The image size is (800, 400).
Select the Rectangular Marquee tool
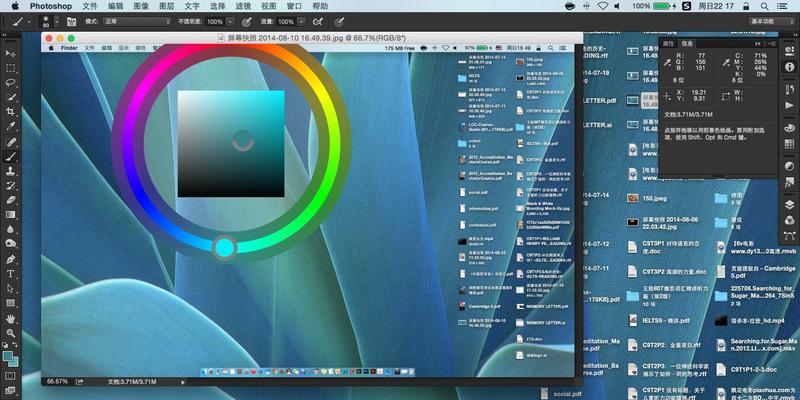(10, 68)
